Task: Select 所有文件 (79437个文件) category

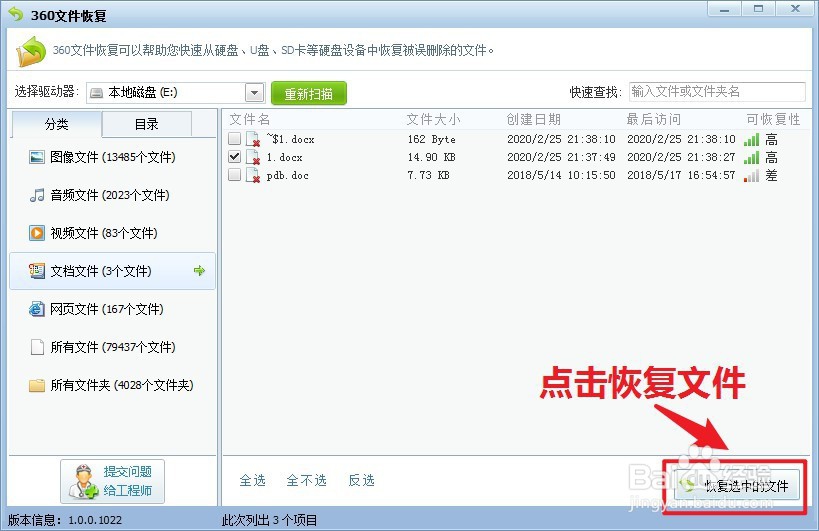Action: [112, 347]
